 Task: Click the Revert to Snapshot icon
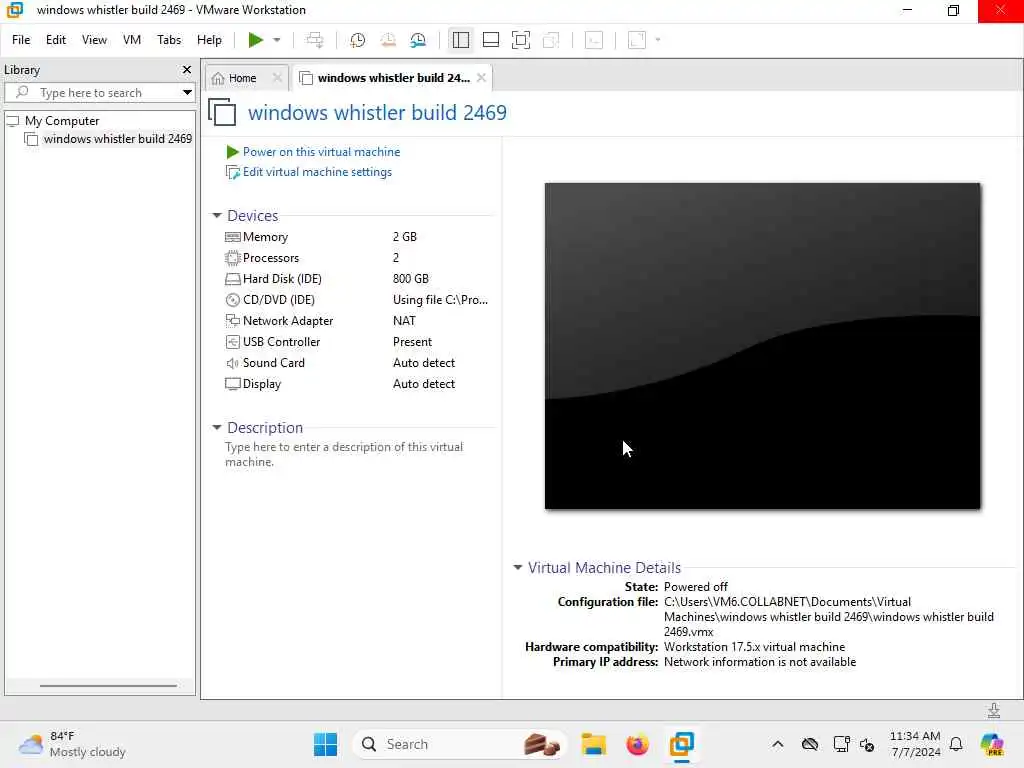click(x=388, y=40)
